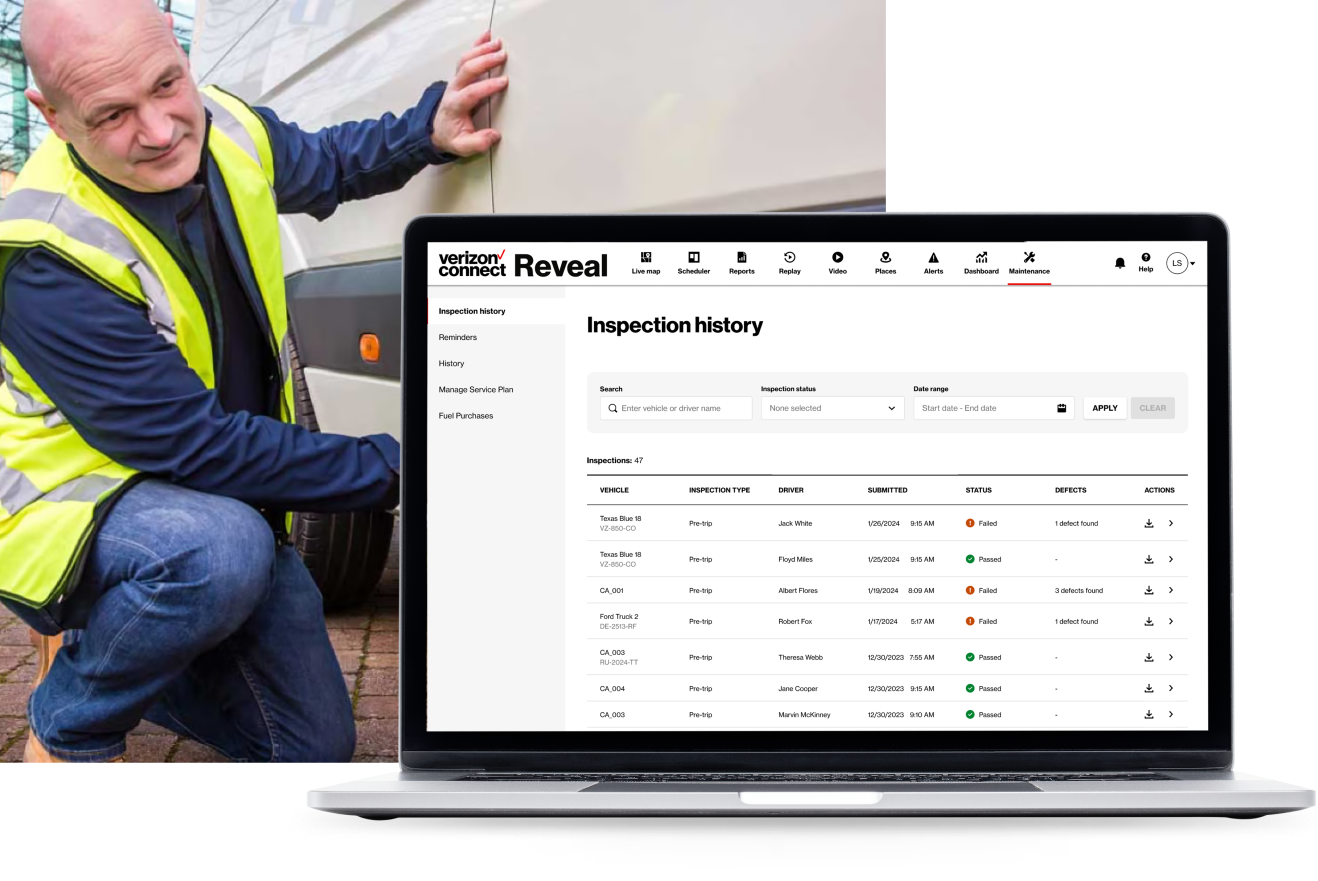Image resolution: width=1318 pixels, height=881 pixels.
Task: Click the Help icon
Action: tap(1145, 262)
